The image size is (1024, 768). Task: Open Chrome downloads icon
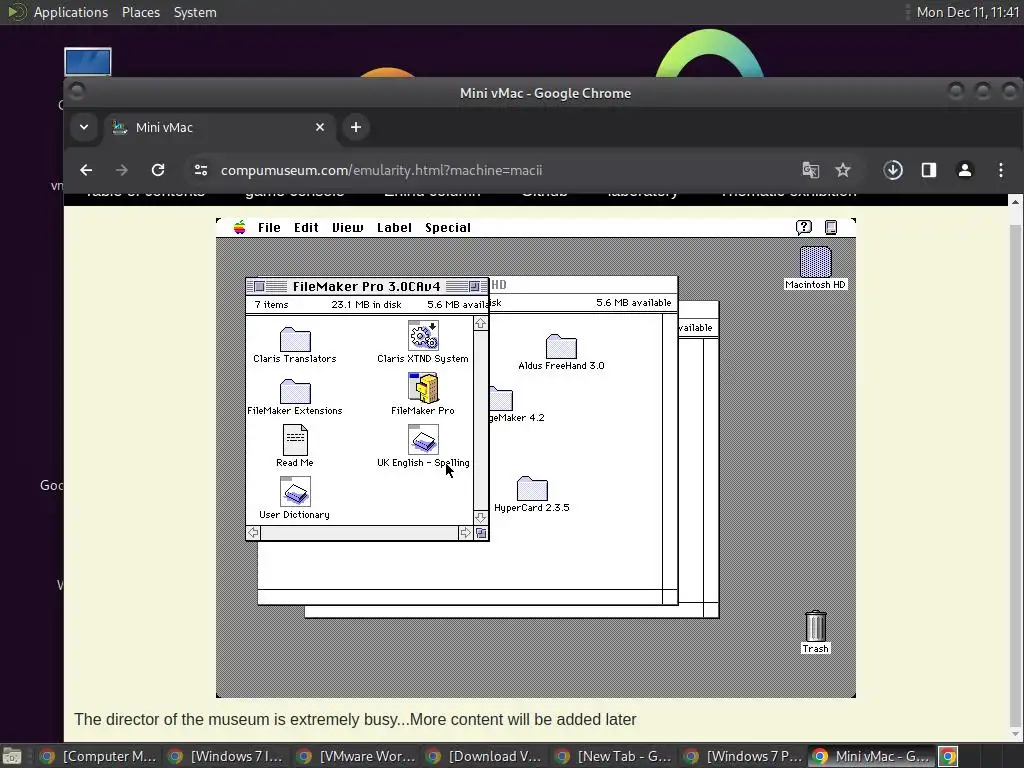point(893,170)
